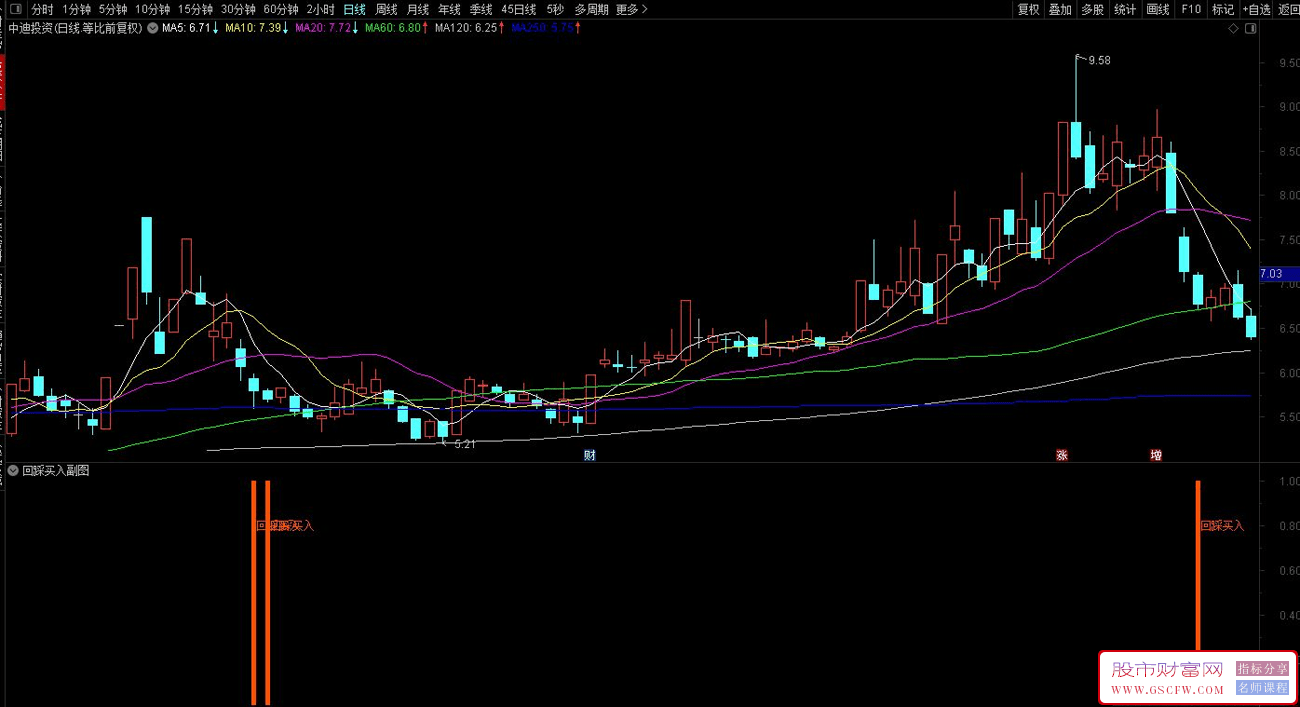Toggle the left panel icon beside 分时

pos(16,9)
